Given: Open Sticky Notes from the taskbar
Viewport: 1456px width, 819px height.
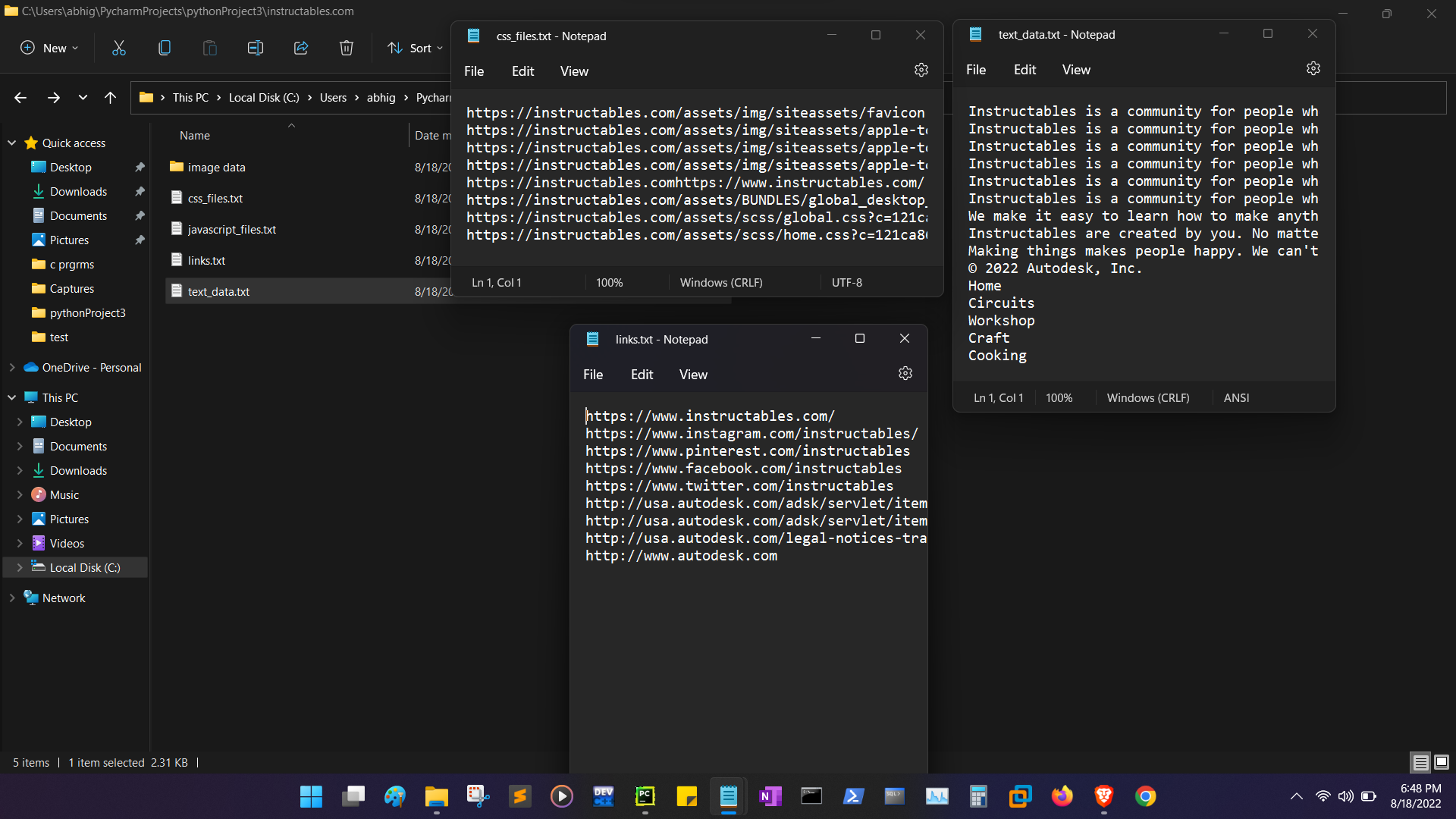Looking at the screenshot, I should tap(686, 796).
